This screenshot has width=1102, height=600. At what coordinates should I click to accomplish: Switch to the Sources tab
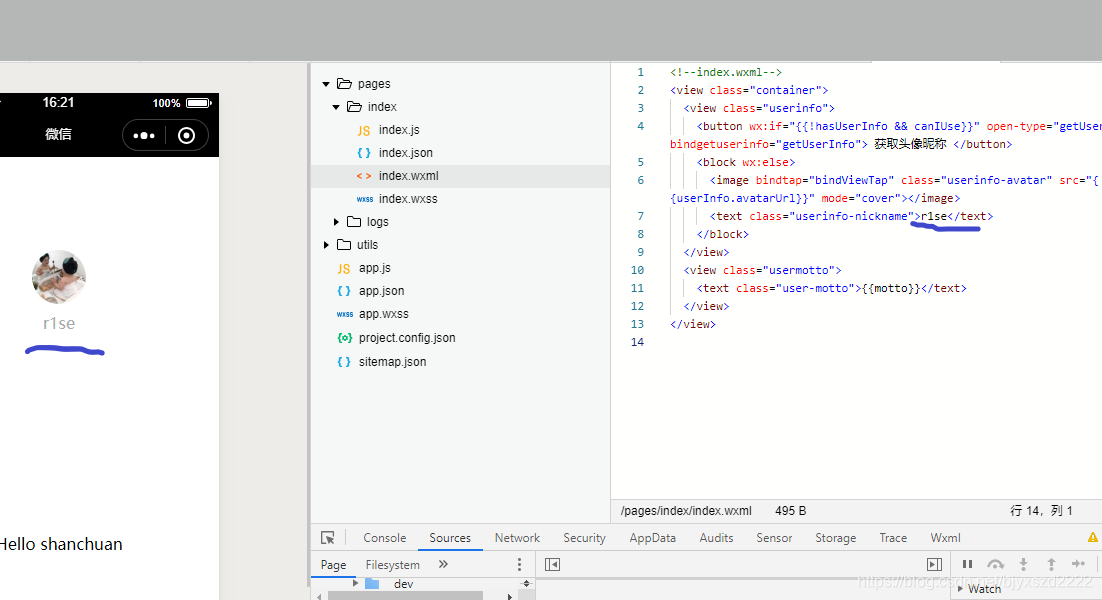[x=450, y=537]
